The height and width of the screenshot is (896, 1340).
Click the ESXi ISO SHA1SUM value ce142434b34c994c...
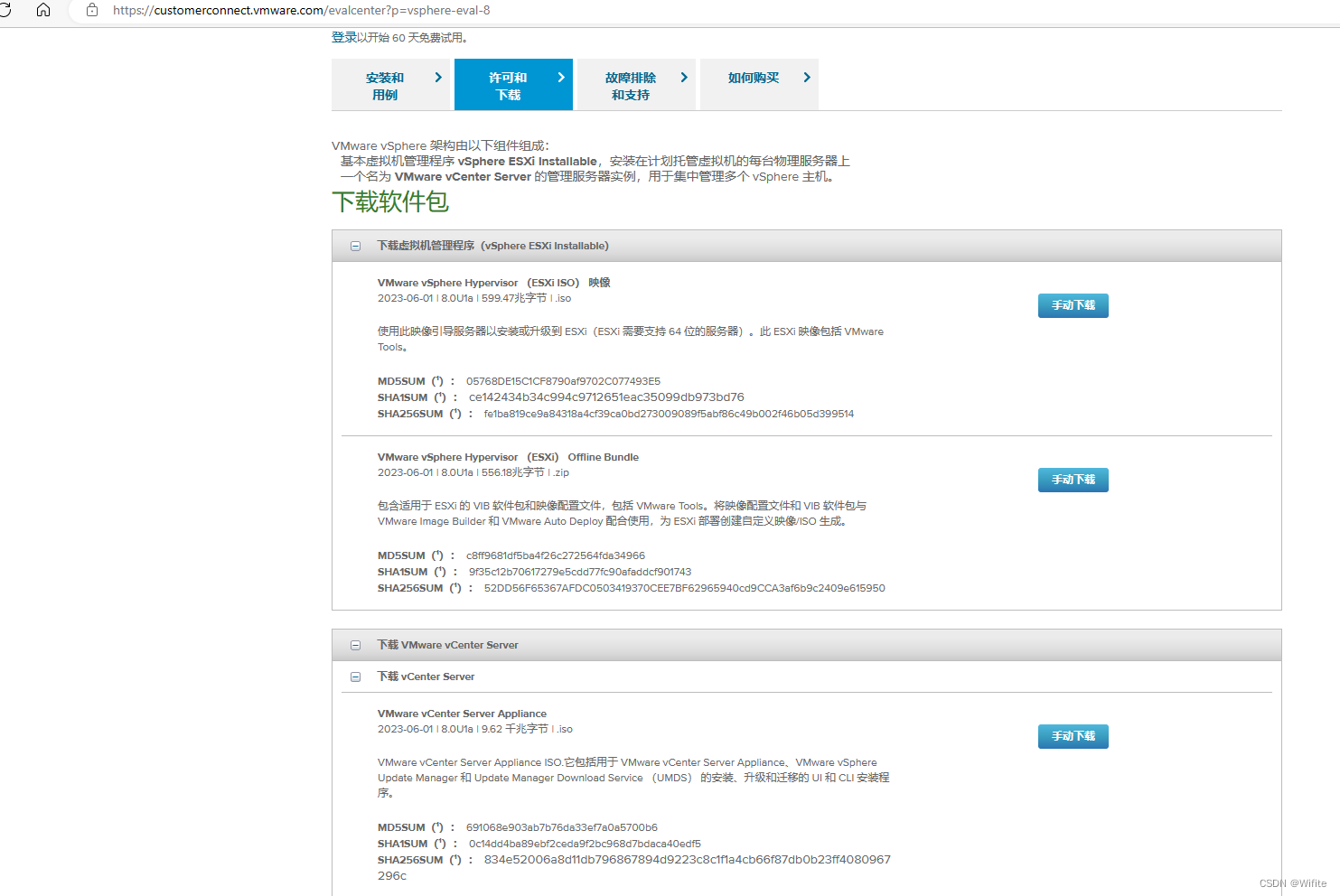pos(606,397)
